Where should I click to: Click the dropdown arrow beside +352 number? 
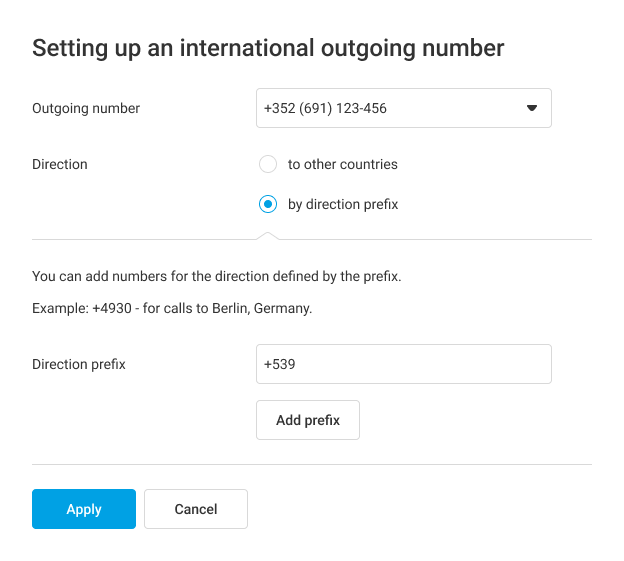click(x=532, y=108)
